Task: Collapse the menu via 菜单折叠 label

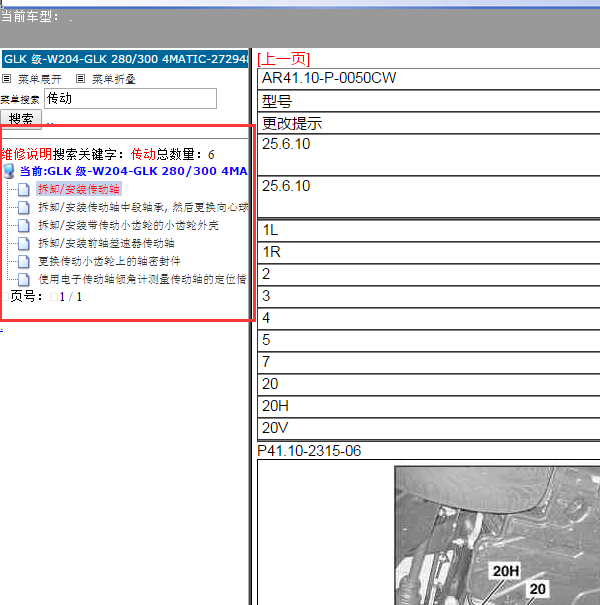Action: (113, 79)
